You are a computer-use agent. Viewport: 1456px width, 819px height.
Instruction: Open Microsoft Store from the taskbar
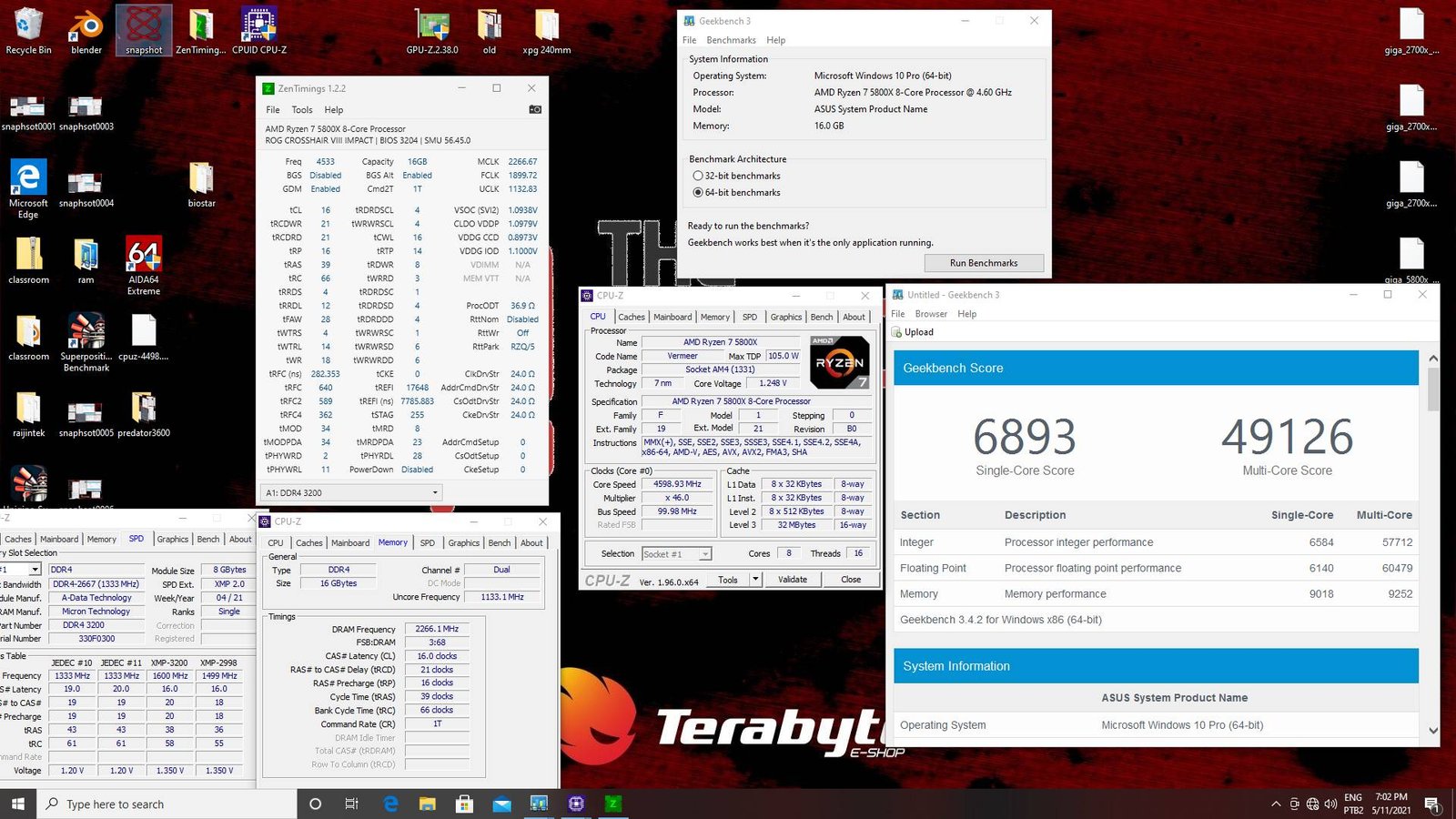465,804
